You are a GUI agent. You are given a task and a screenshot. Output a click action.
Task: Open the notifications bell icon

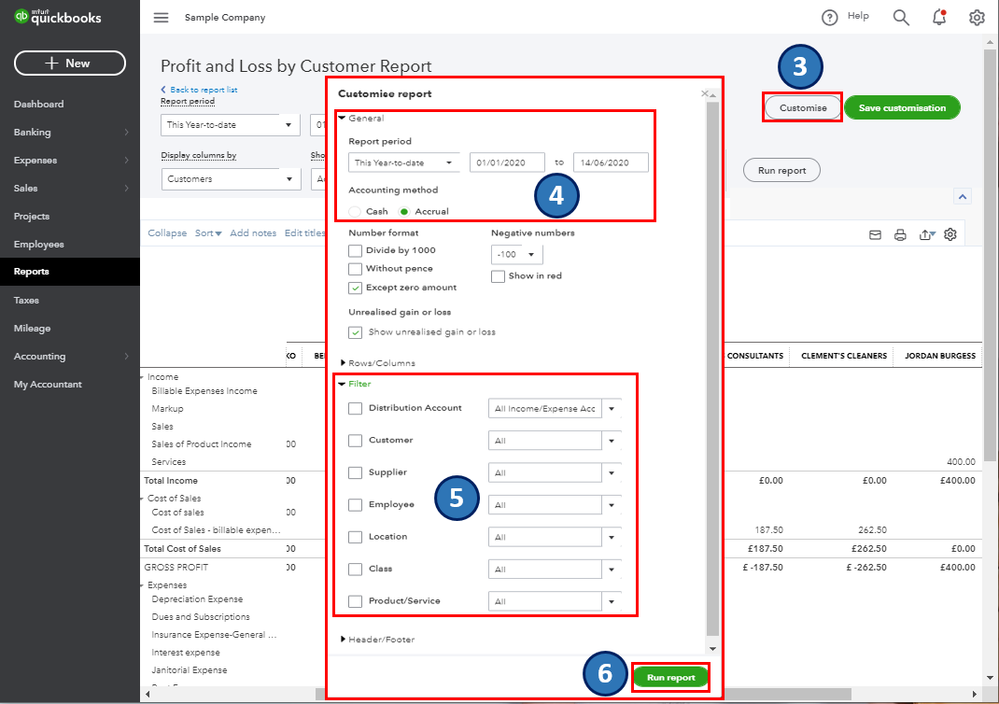pos(939,18)
